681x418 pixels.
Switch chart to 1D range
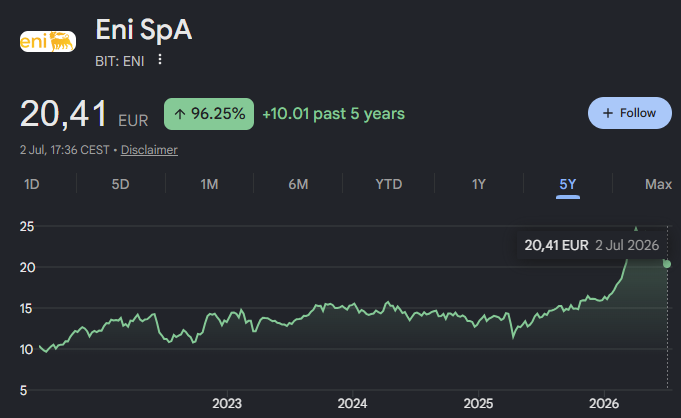pos(32,184)
